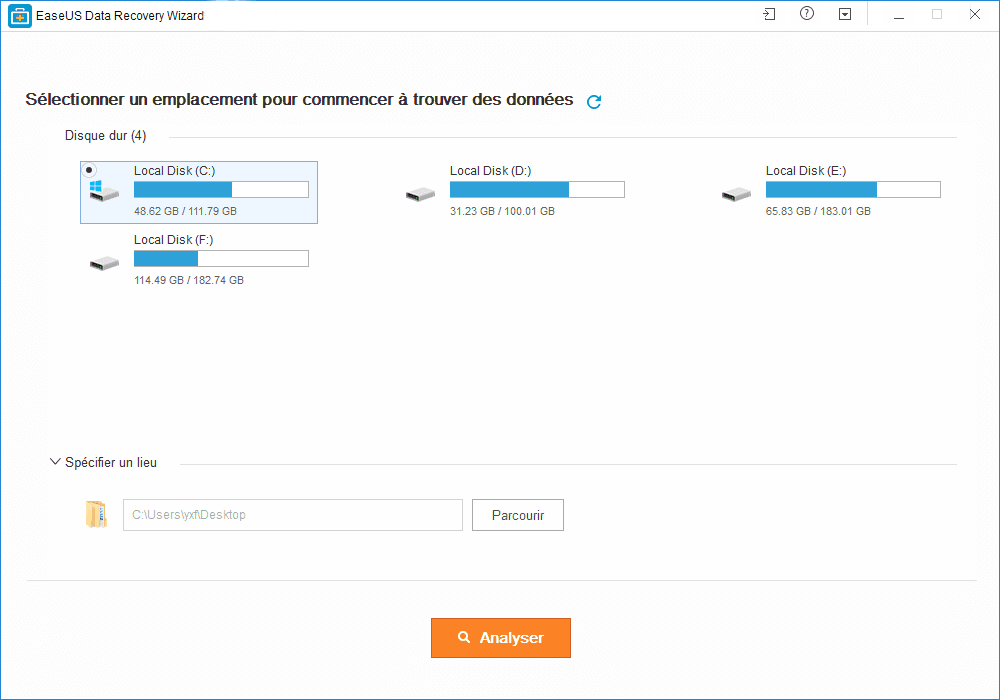
Task: Select the Local Disk (D:) drive icon
Action: click(420, 194)
